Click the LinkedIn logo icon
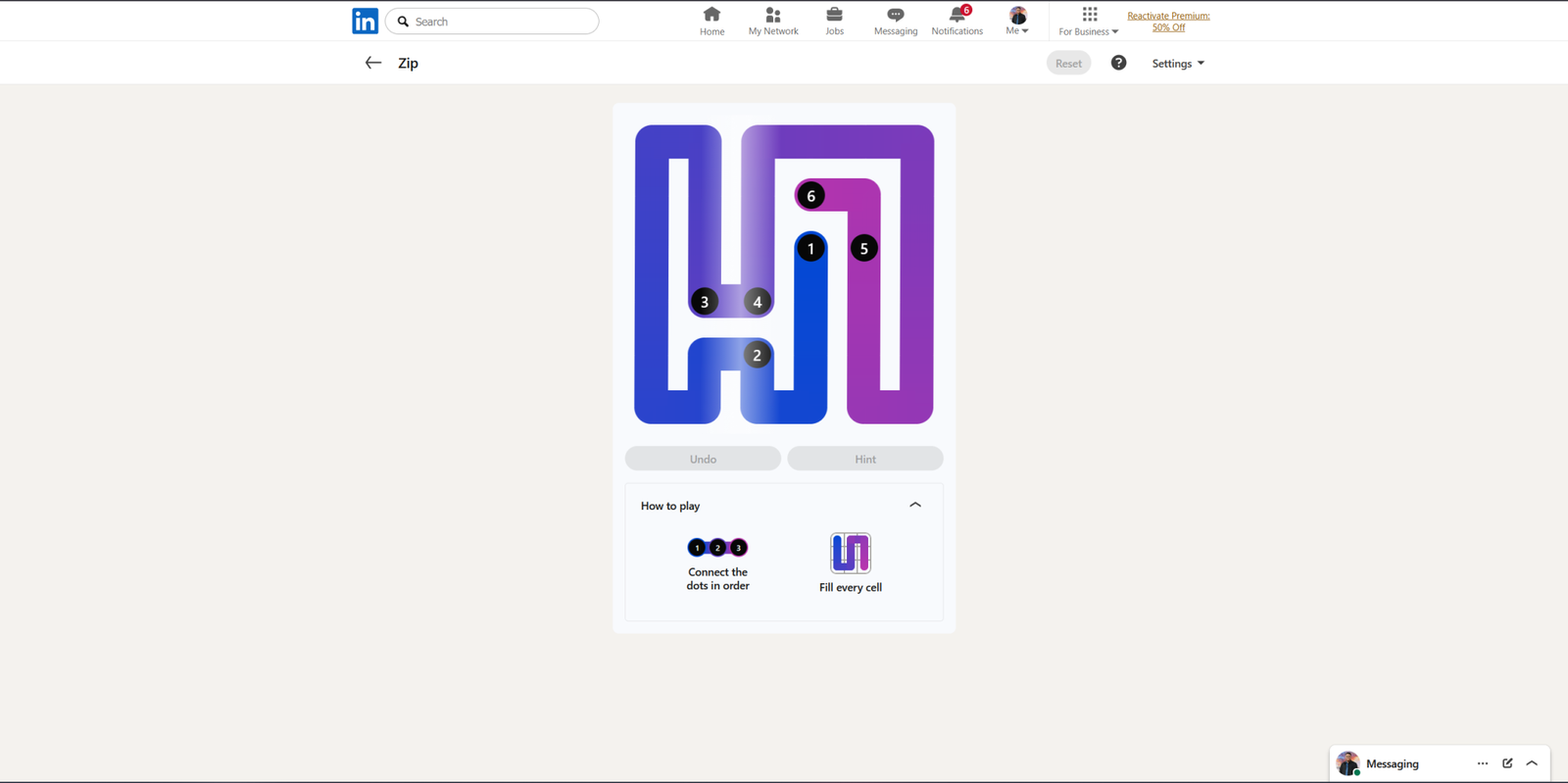This screenshot has height=783, width=1568. [x=365, y=21]
